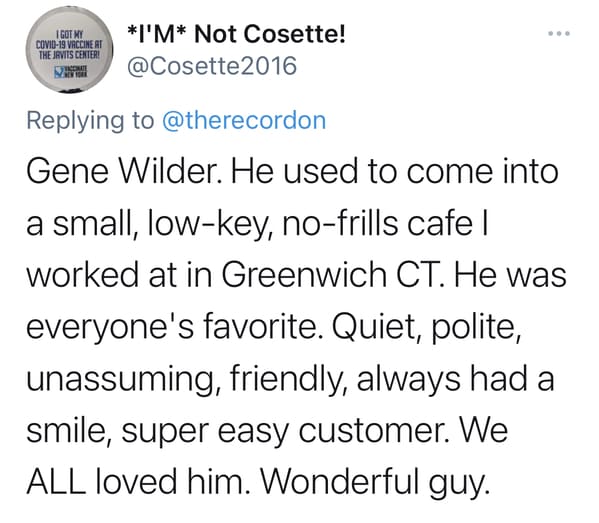Image resolution: width=599 pixels, height=523 pixels.
Task: Click the COVID-19 vaccine badge profile picture
Action: (69, 50)
